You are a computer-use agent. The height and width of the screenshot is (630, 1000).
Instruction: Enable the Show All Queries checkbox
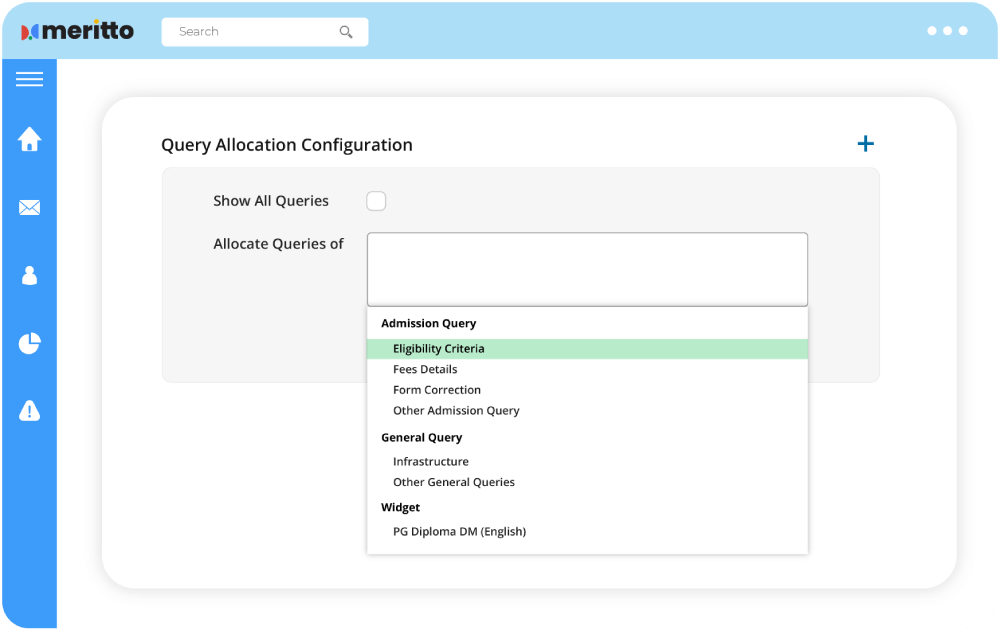[x=376, y=201]
